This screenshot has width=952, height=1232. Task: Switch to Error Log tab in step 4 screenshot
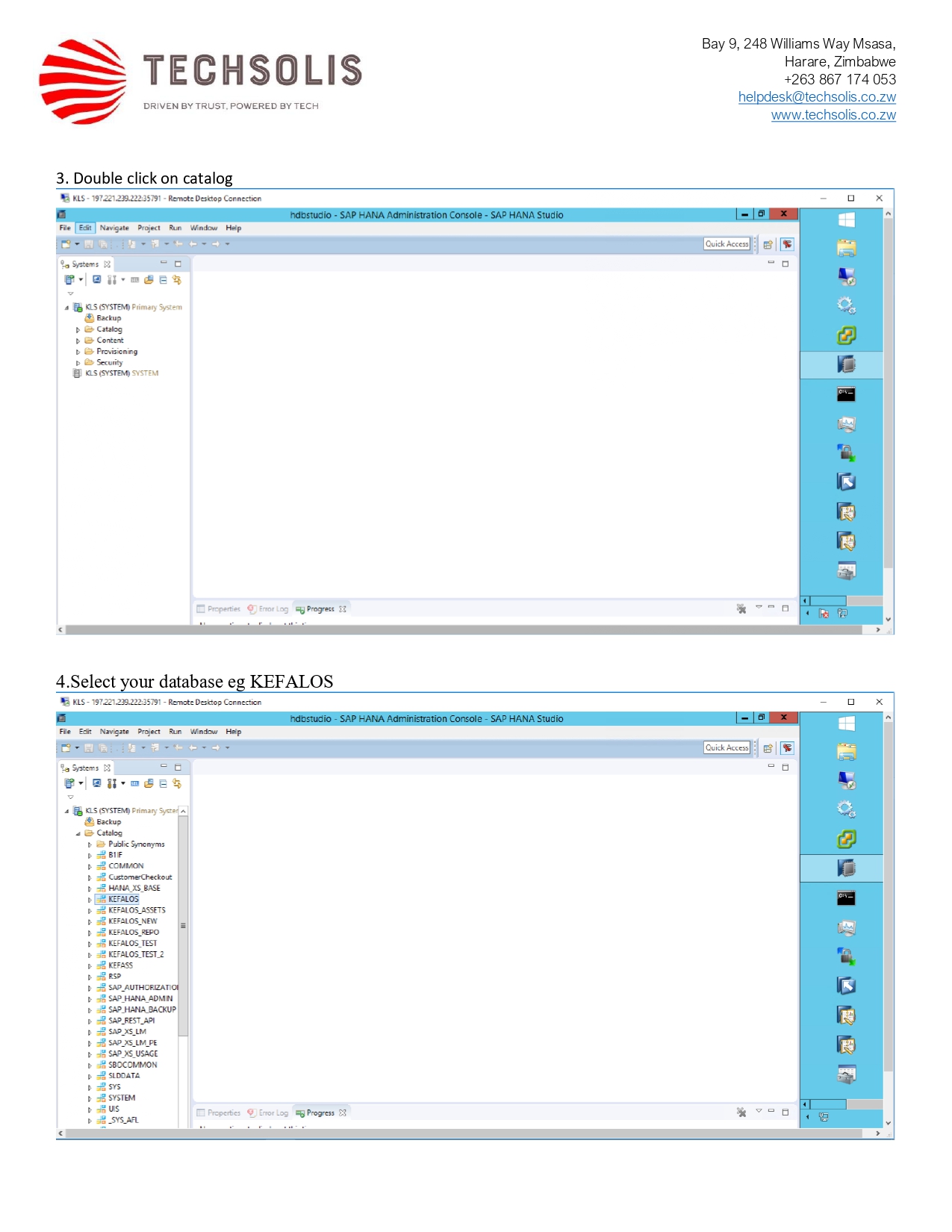point(268,1113)
